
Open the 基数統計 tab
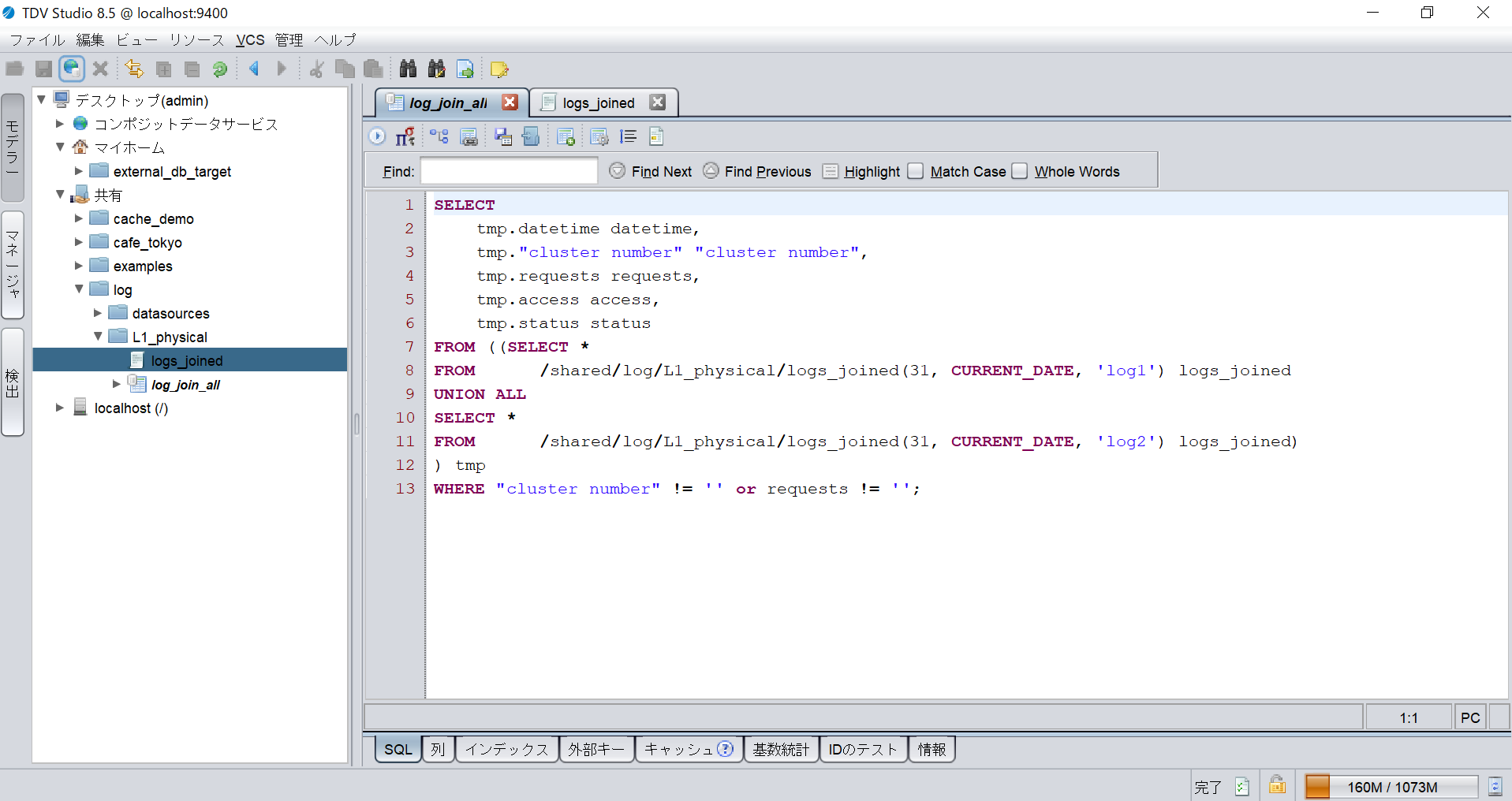[x=781, y=749]
